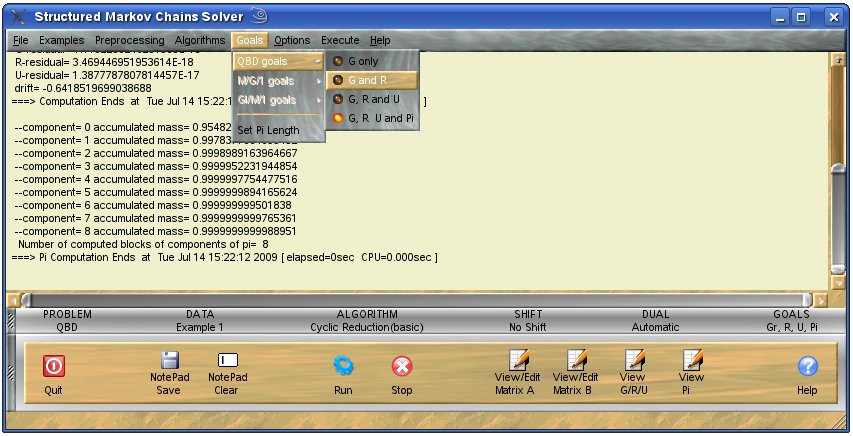Image resolution: width=853 pixels, height=436 pixels.
Task: Click the Quit power icon
Action: [54, 366]
